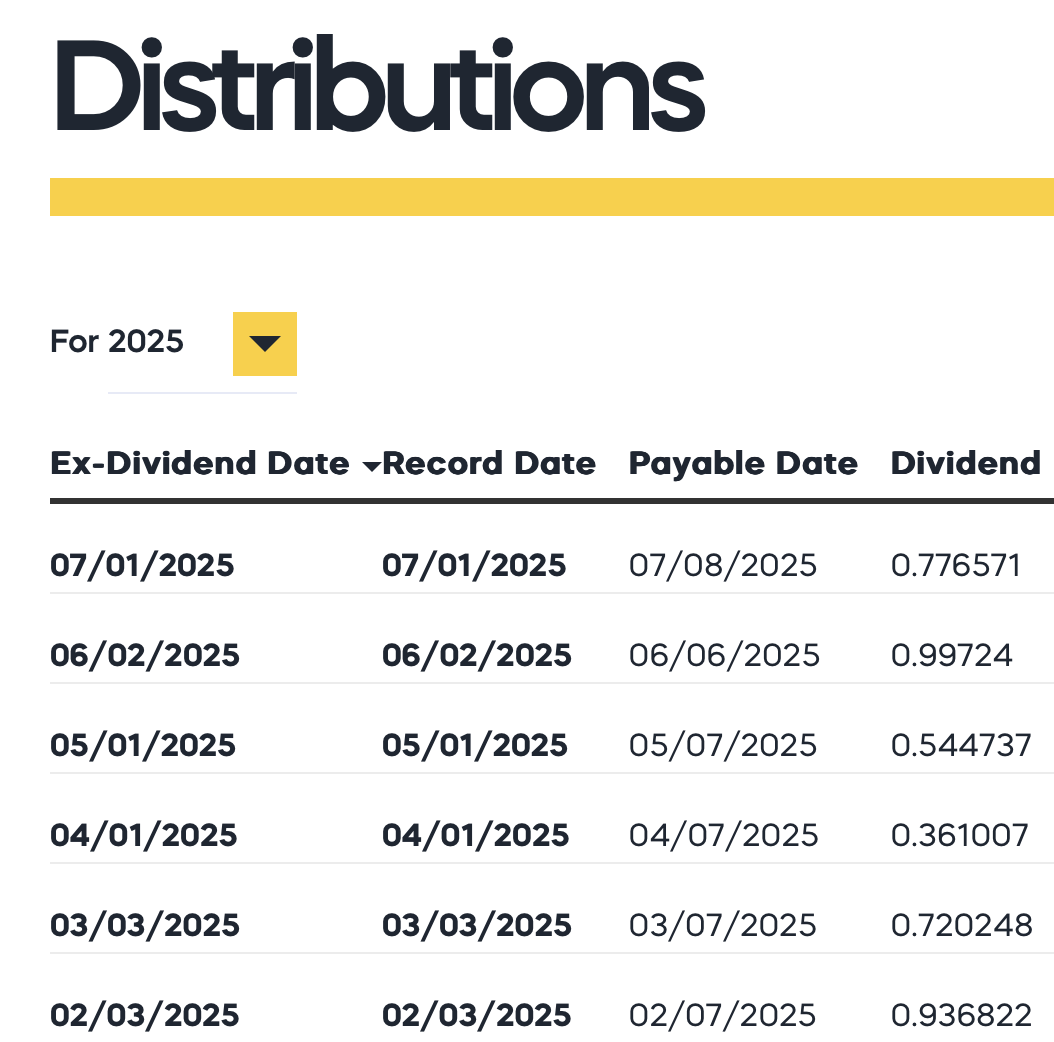Screen dimensions: 1054x1042
Task: Select ex-dividend date 07/01/2025
Action: coord(142,565)
